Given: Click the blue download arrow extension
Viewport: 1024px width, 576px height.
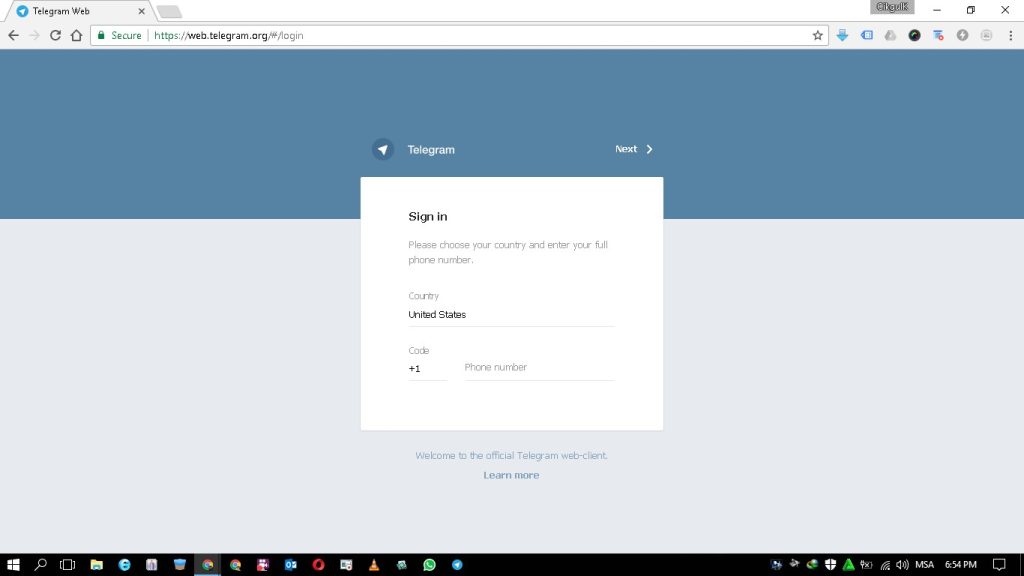Looking at the screenshot, I should coord(842,35).
